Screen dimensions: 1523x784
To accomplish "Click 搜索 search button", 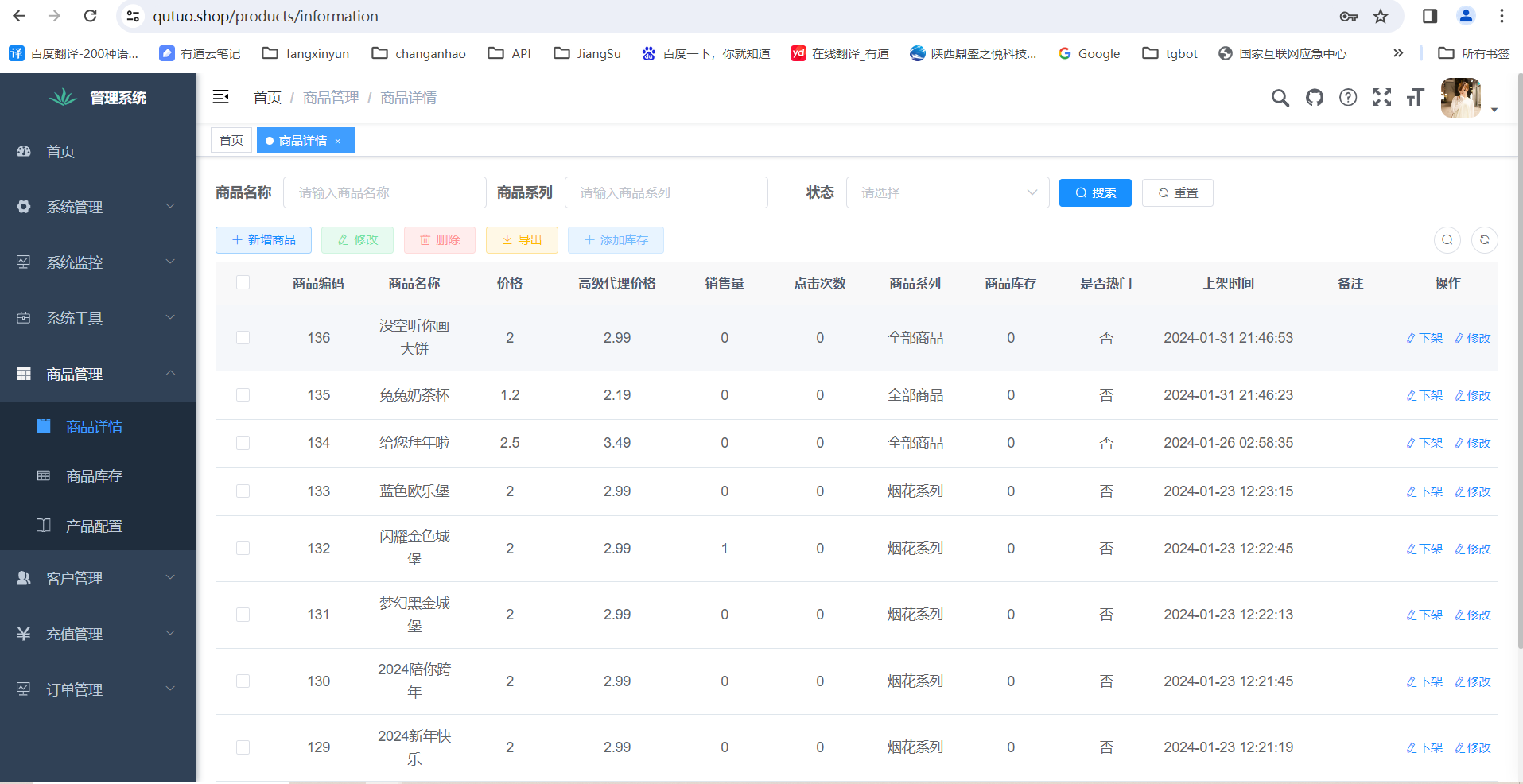I will click(x=1095, y=192).
